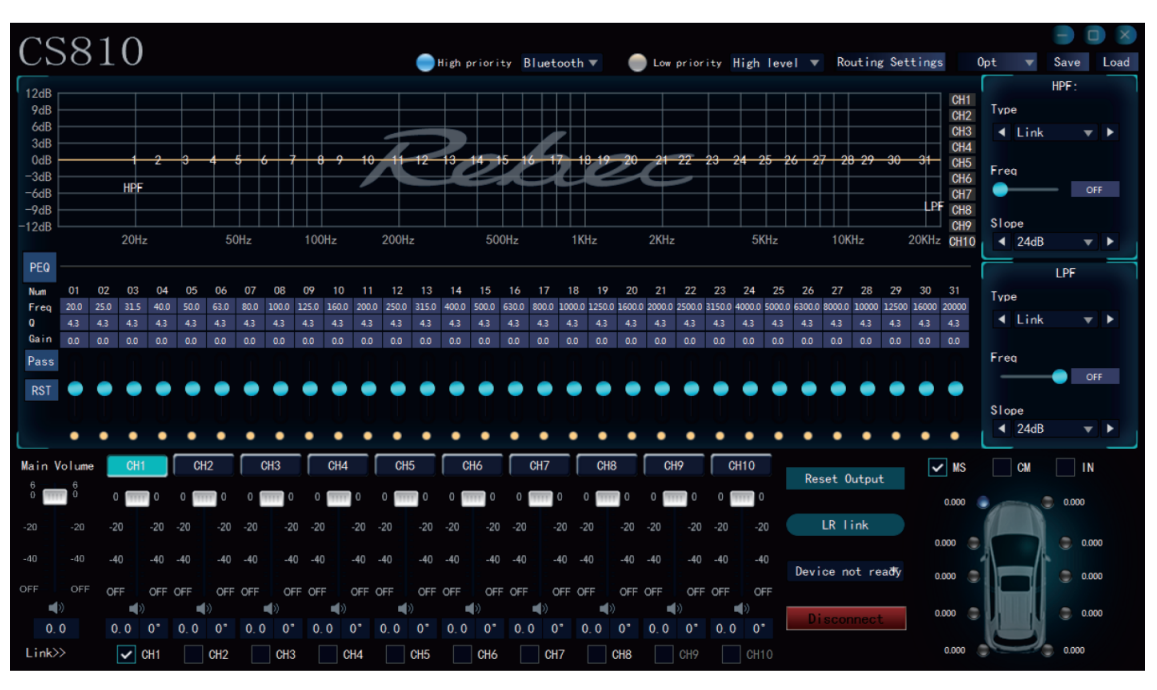1157x690 pixels.
Task: Uncheck the MS checkbox
Action: [x=937, y=468]
